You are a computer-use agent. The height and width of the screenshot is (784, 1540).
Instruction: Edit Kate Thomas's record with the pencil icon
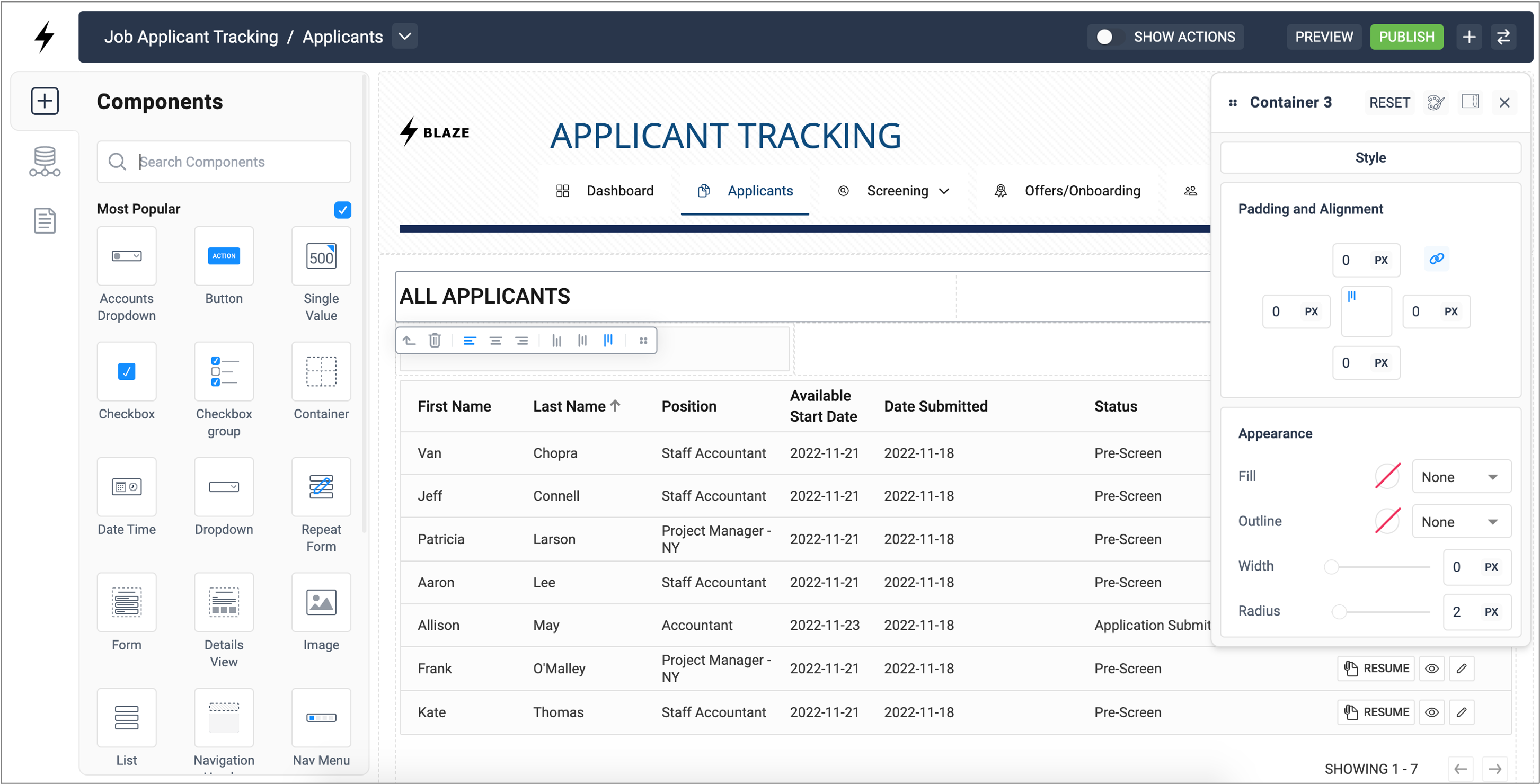pyautogui.click(x=1462, y=712)
